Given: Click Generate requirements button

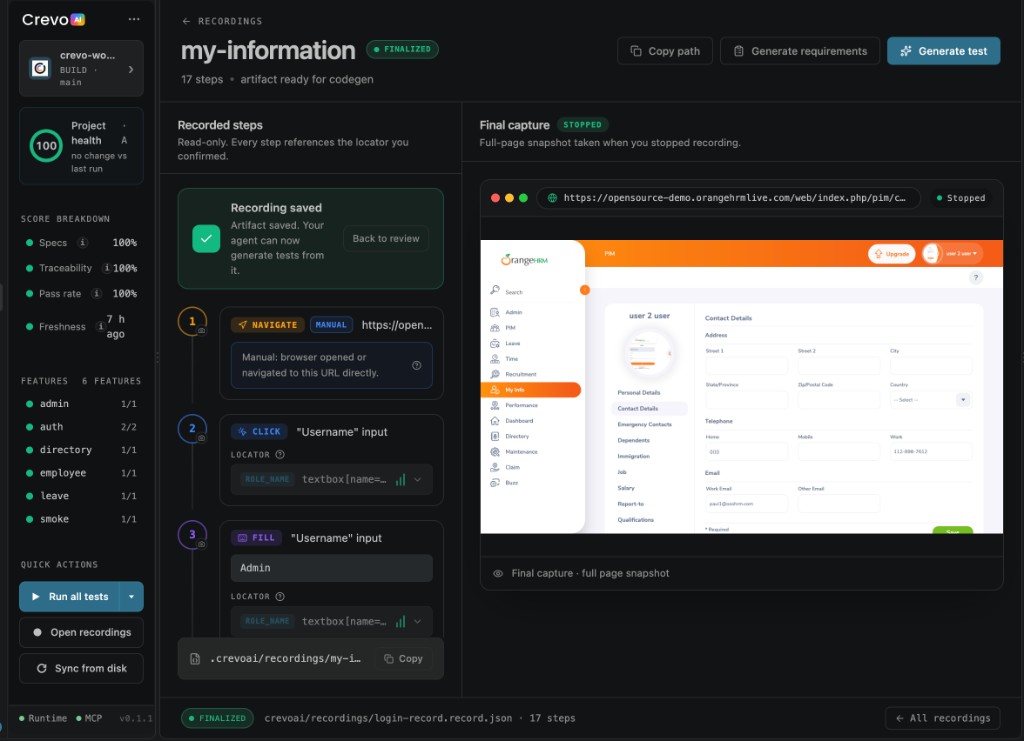Looking at the screenshot, I should [800, 51].
